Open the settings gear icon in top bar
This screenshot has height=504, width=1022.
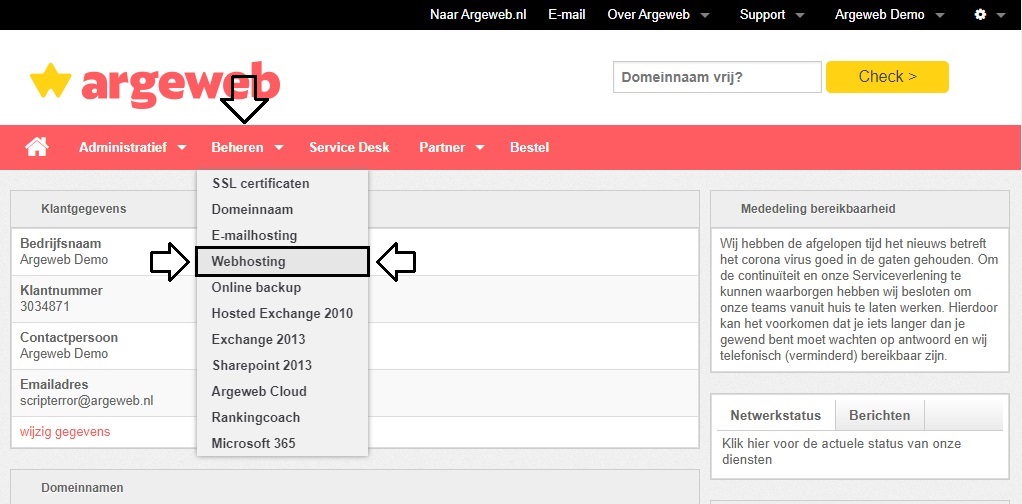(x=980, y=14)
